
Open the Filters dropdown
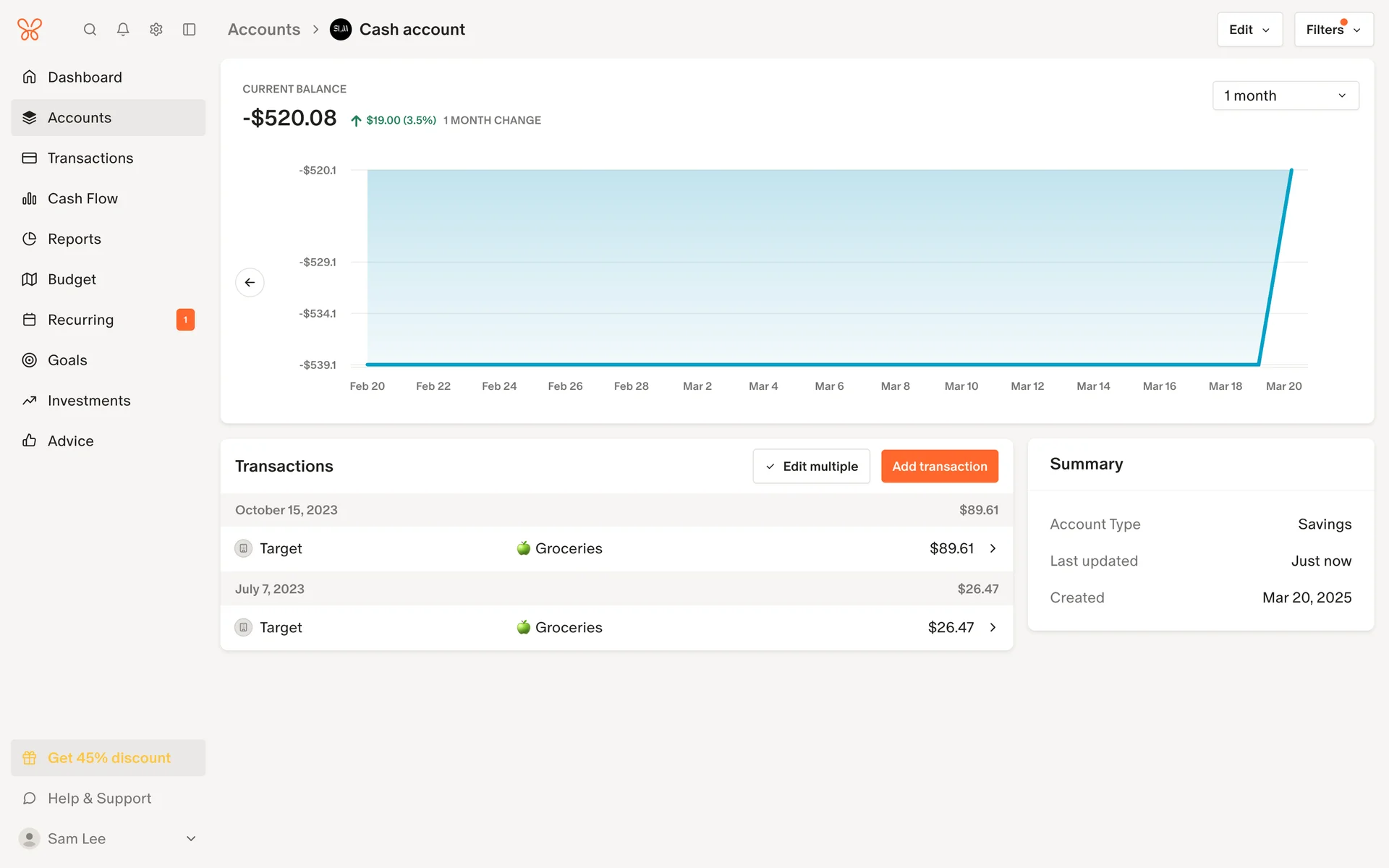click(1333, 30)
